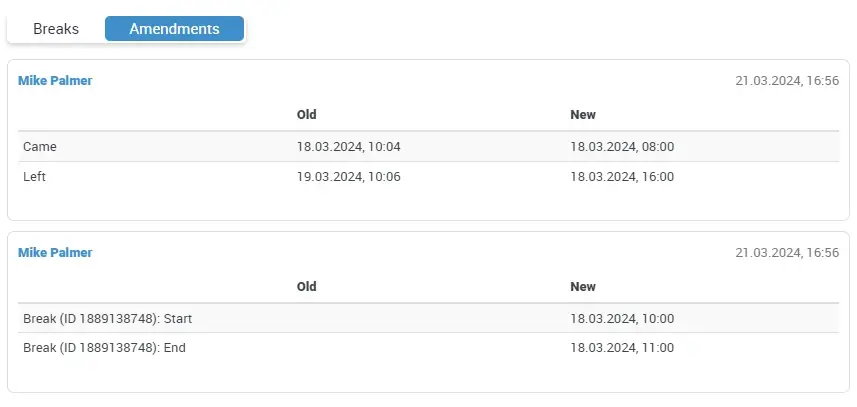Select the Amendments tab
Image resolution: width=857 pixels, height=407 pixels.
pos(174,29)
